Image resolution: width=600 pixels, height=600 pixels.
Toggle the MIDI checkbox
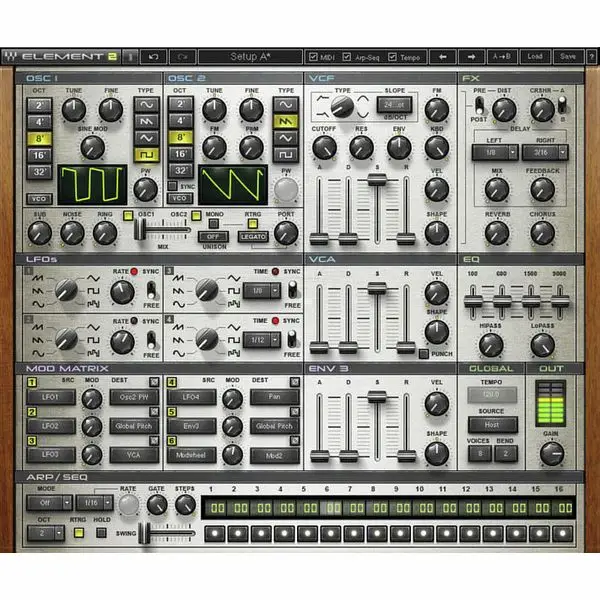pyautogui.click(x=314, y=56)
